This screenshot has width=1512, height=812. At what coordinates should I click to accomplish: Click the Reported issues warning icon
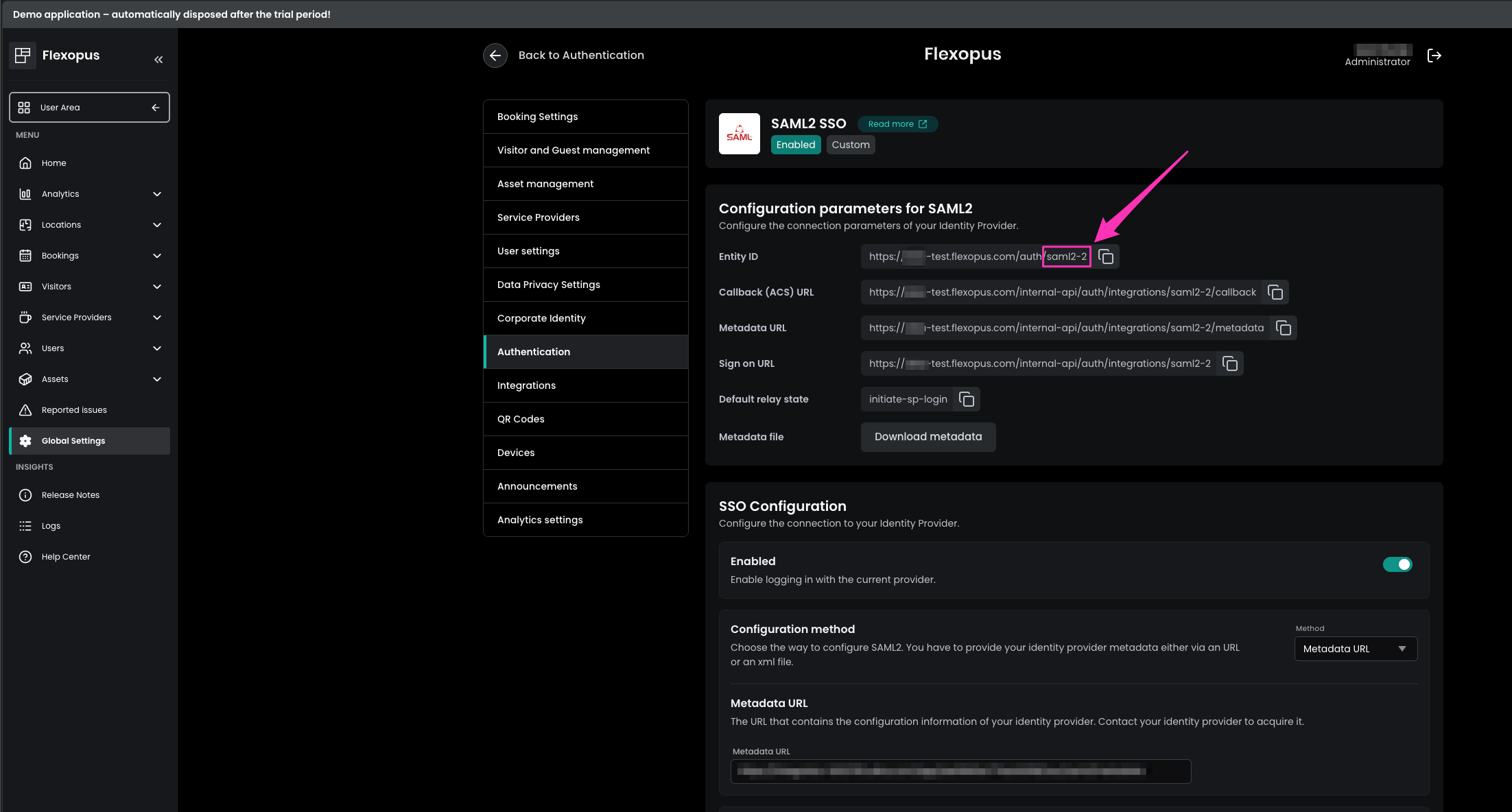pos(25,410)
